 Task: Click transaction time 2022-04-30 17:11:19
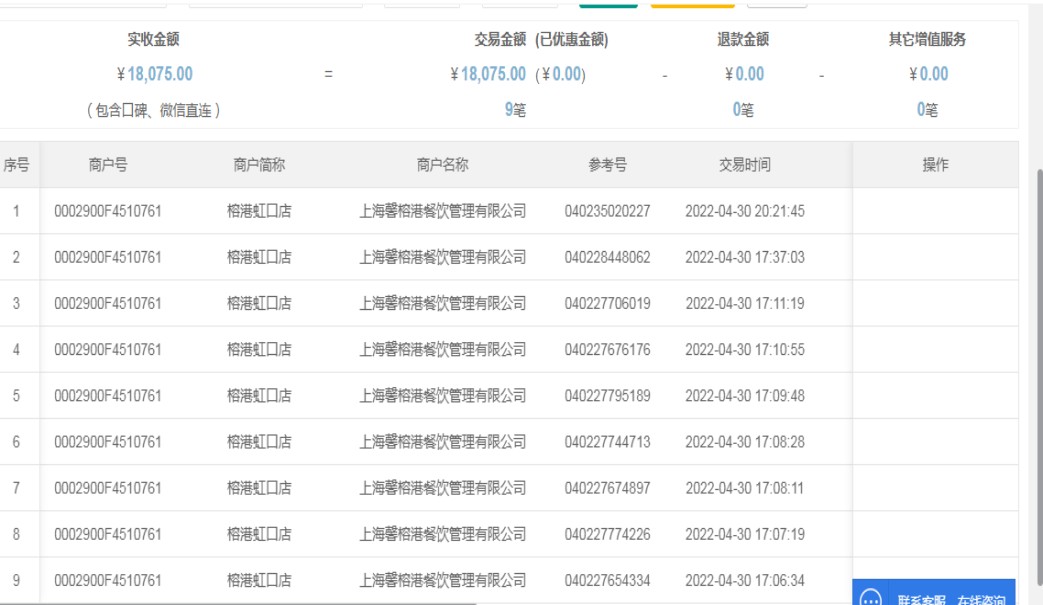(744, 303)
